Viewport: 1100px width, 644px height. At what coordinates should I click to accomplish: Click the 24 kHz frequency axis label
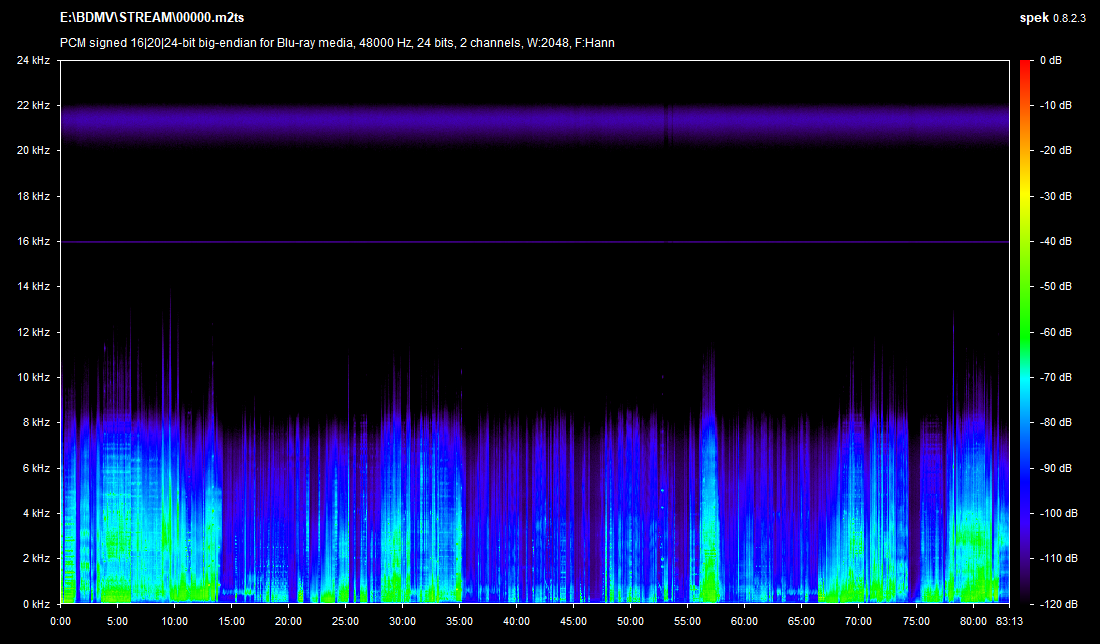(33, 60)
